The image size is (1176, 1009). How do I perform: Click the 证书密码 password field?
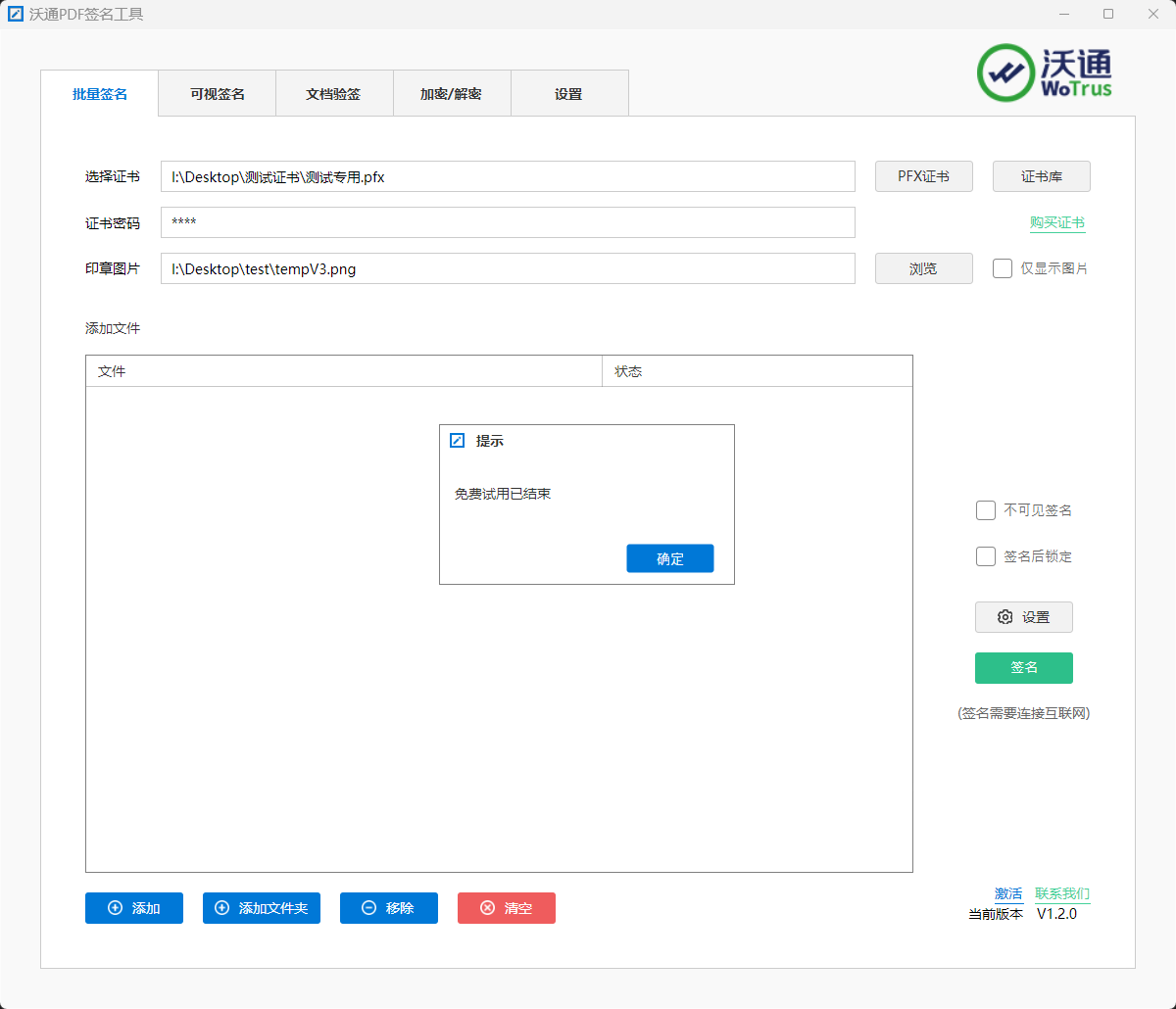[x=508, y=222]
